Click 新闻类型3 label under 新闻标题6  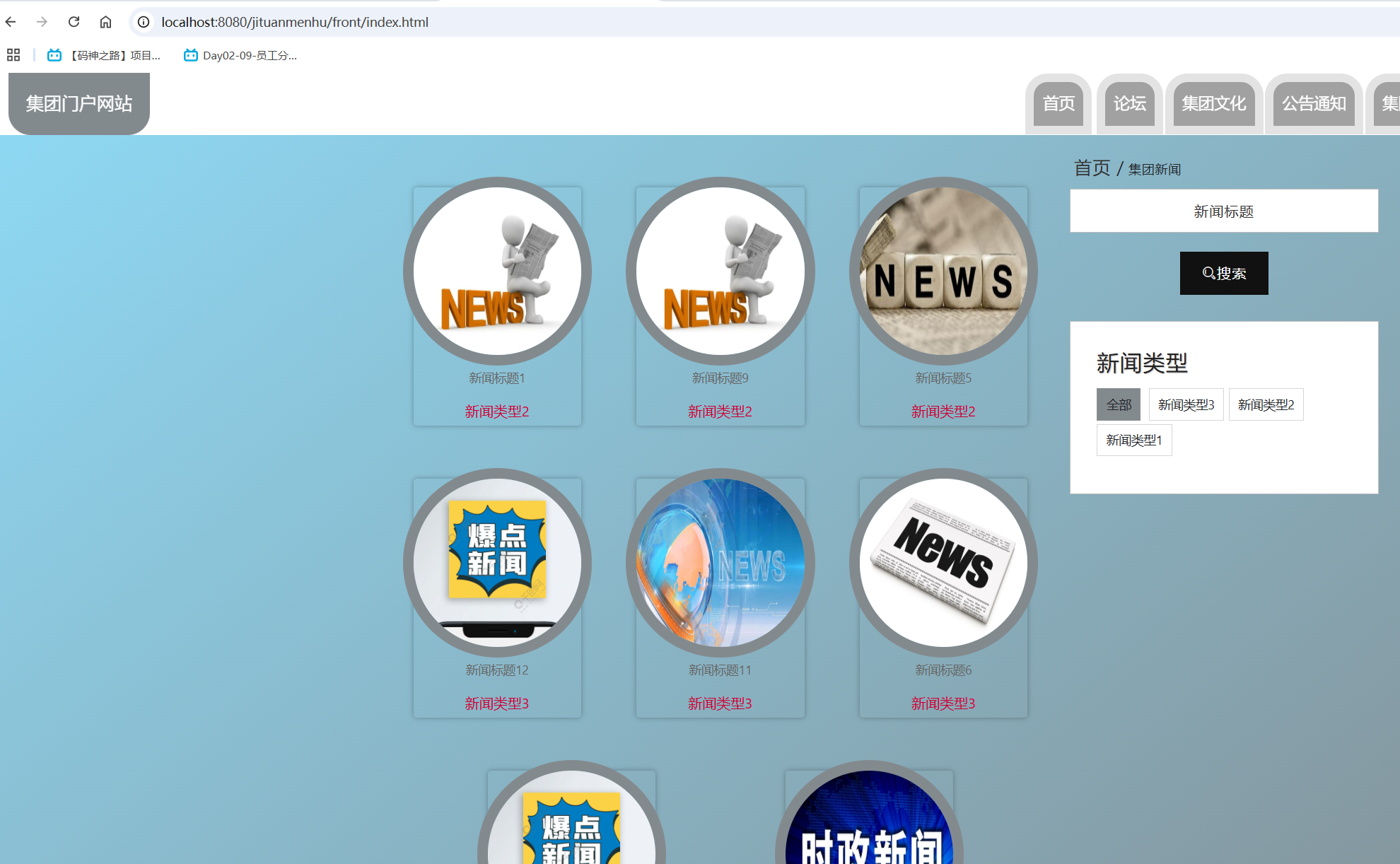coord(943,704)
